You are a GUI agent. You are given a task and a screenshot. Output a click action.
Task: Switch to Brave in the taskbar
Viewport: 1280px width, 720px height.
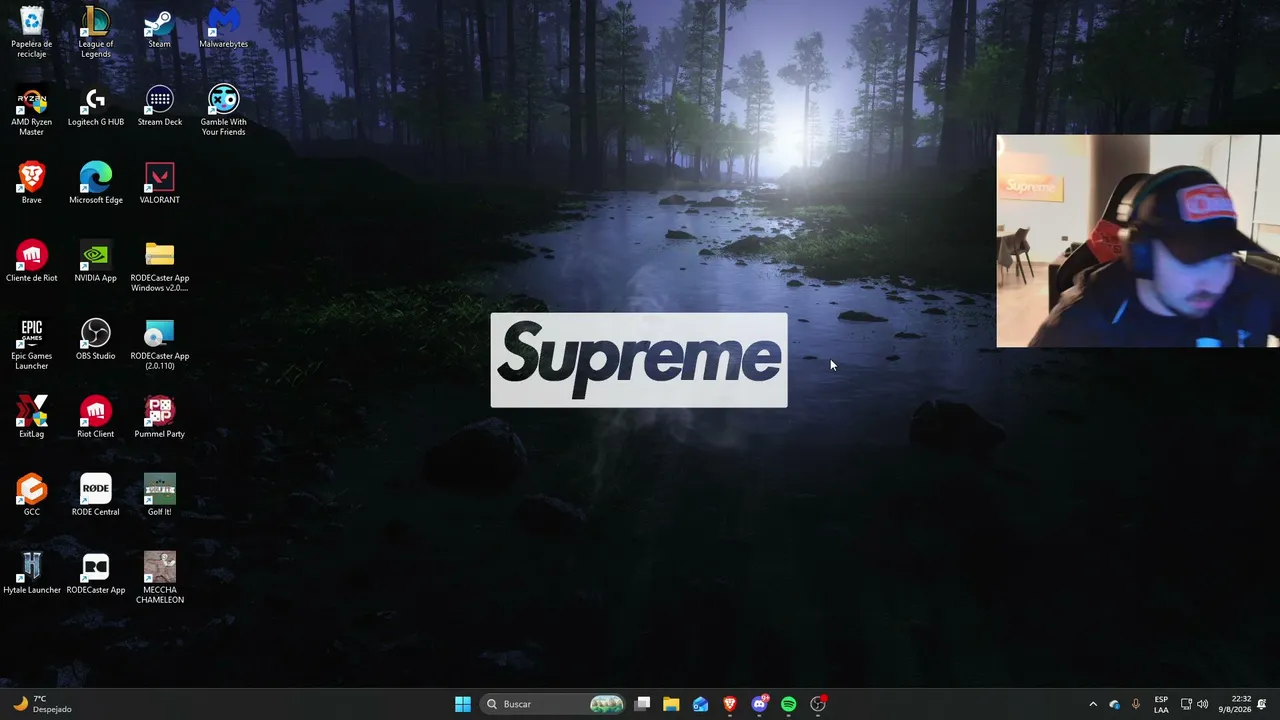tap(730, 704)
